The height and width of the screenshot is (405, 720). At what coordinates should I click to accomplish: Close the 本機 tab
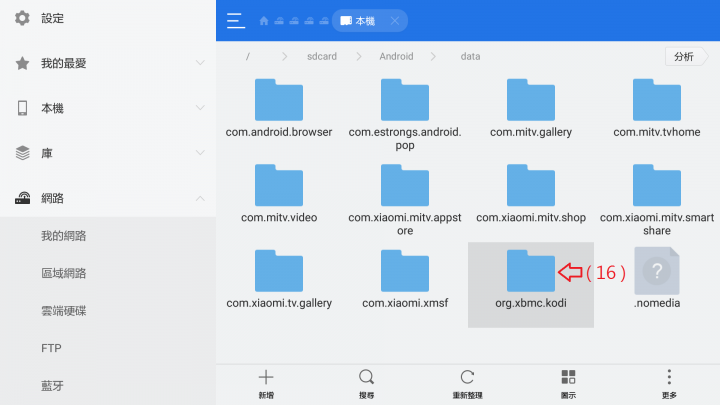point(394,21)
